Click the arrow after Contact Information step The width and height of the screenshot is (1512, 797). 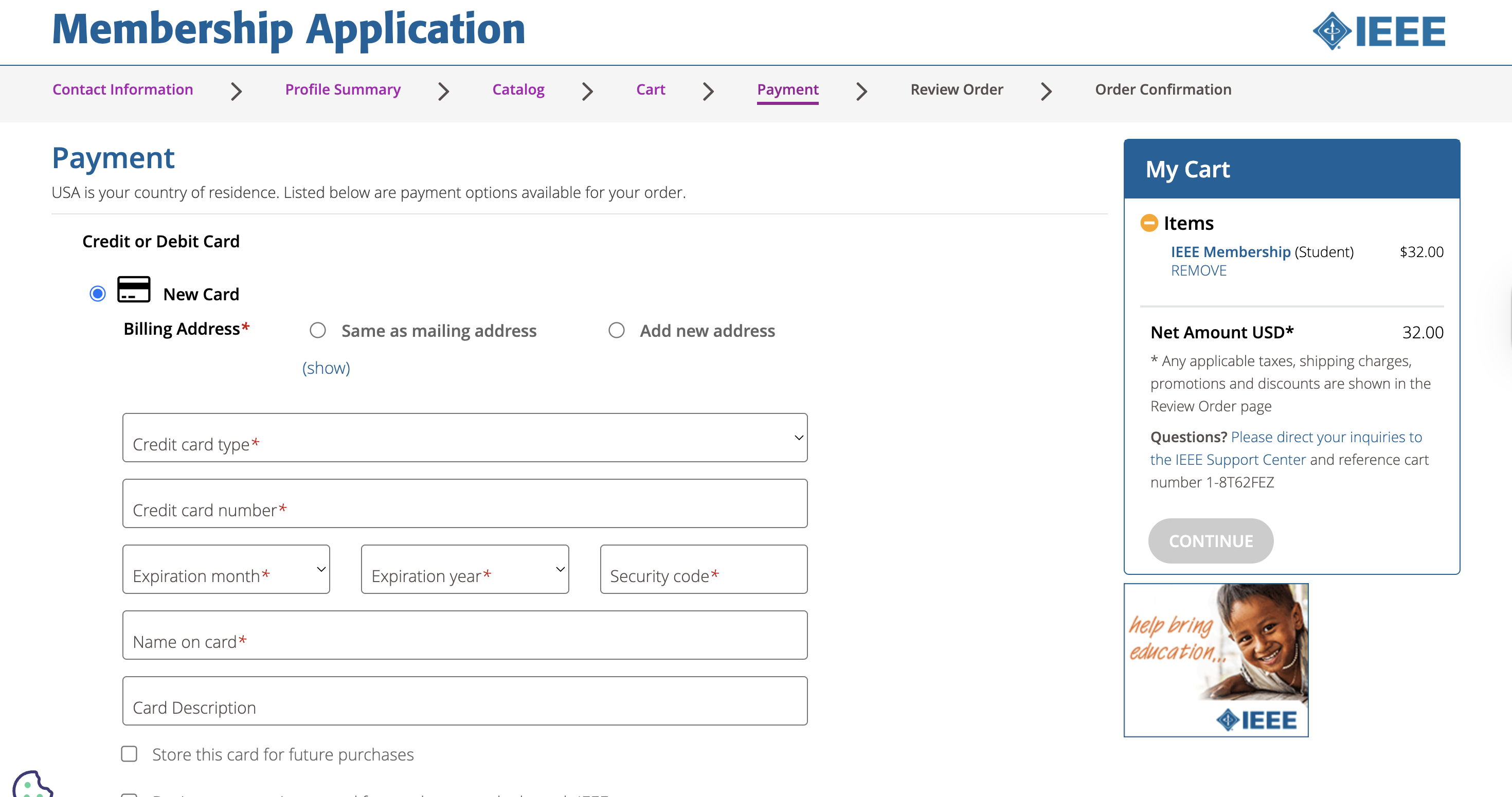point(236,91)
